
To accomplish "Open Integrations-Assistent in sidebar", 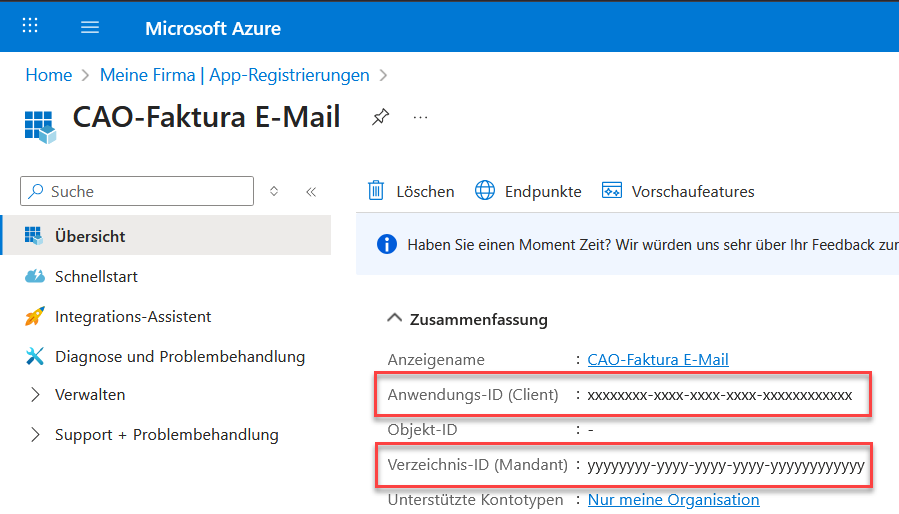I will [132, 316].
